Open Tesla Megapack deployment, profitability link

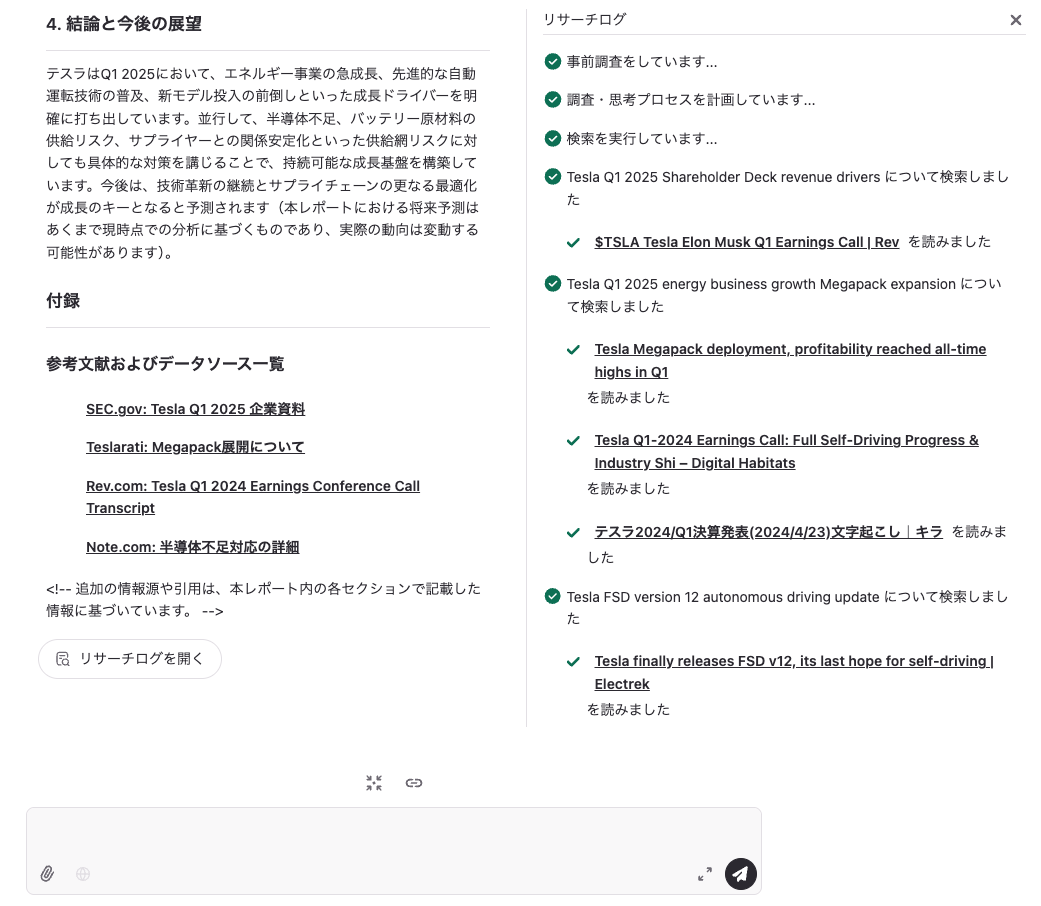point(790,360)
